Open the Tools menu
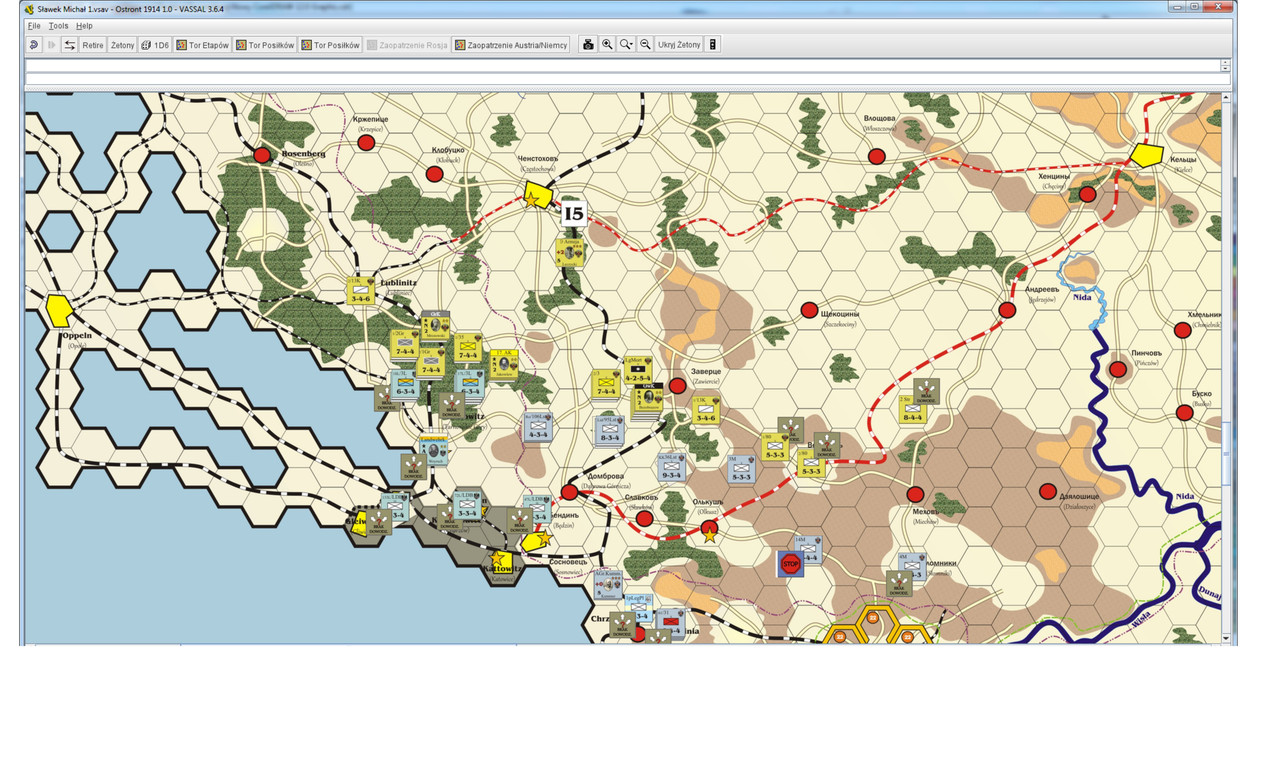Screen dimensions: 1280x758 (x=59, y=25)
